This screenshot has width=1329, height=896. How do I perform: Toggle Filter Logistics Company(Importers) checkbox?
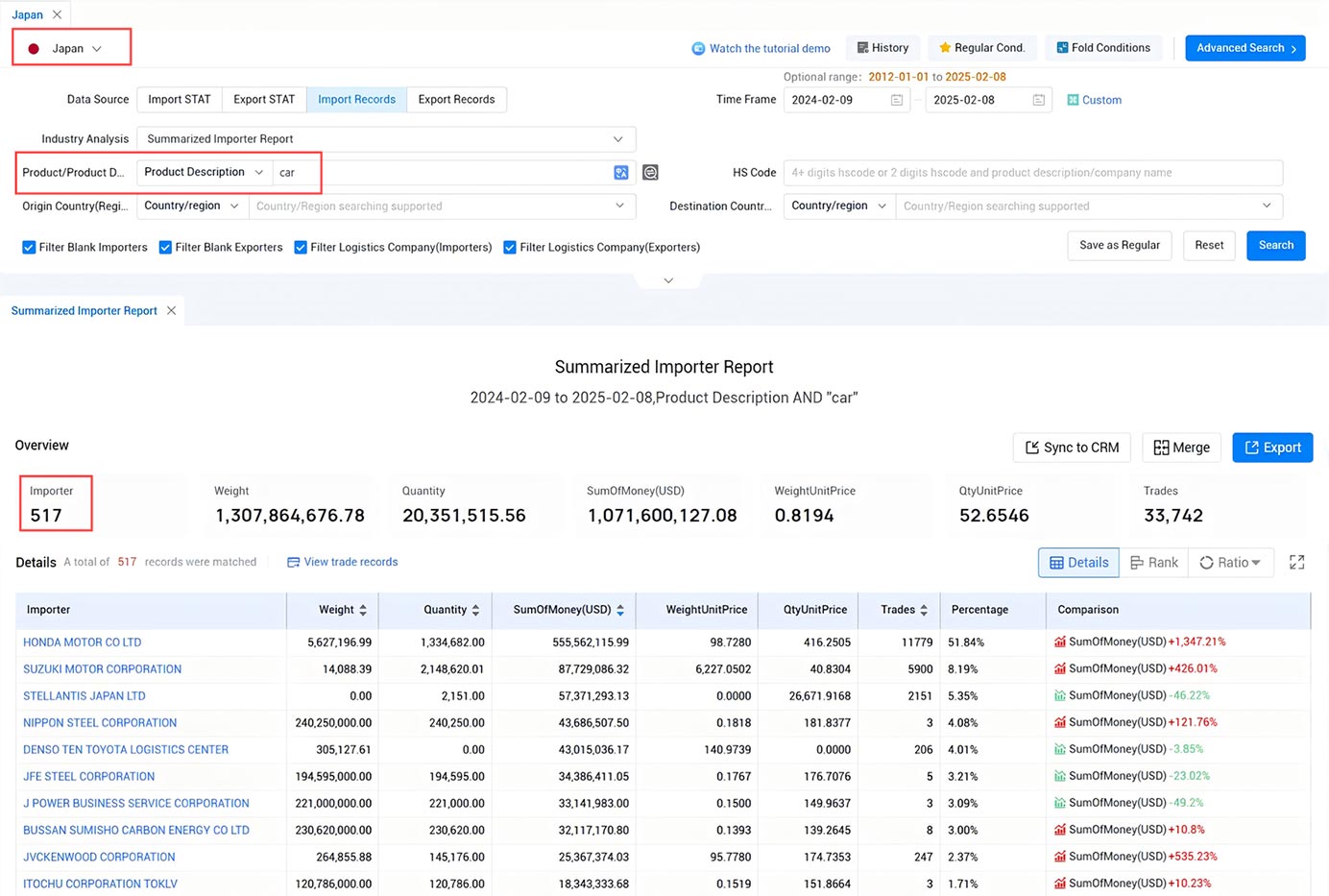301,248
